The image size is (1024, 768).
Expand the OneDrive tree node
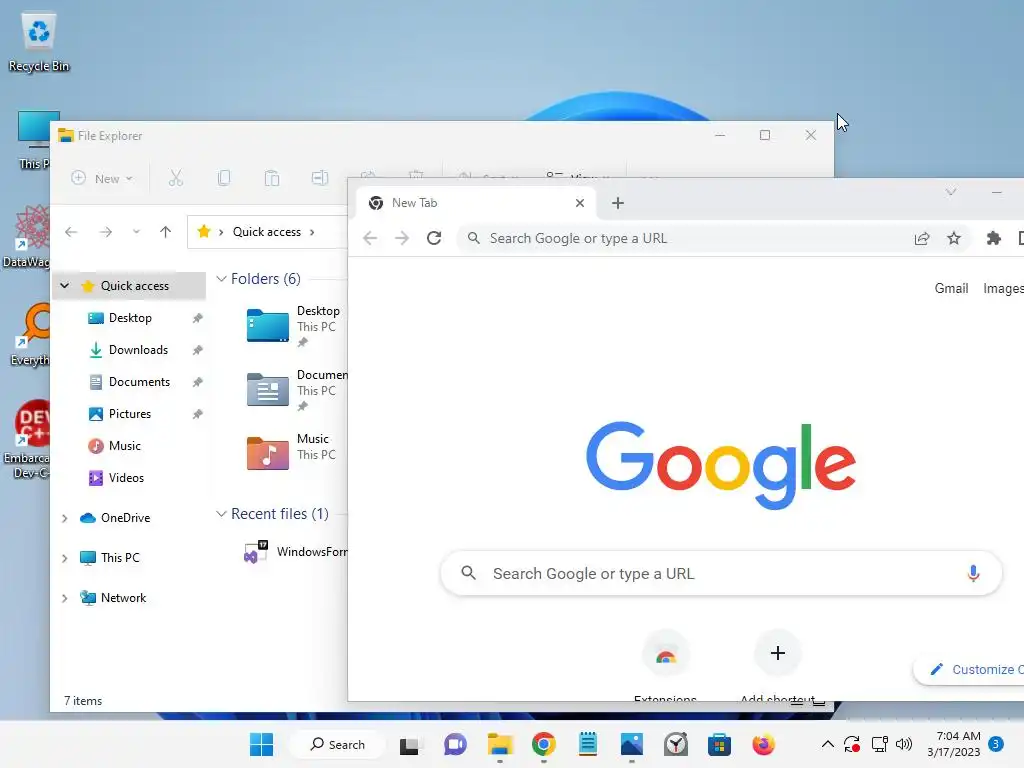click(x=65, y=519)
